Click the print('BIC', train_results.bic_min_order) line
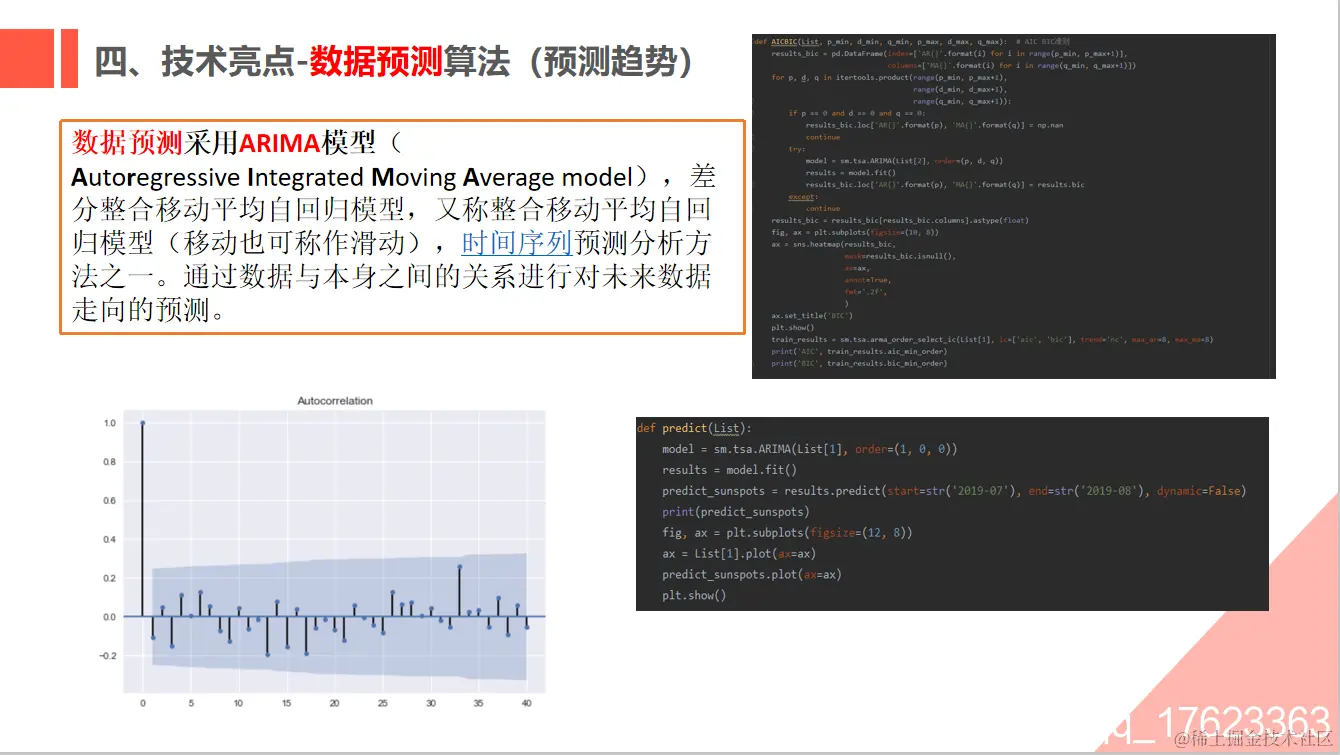Image resolution: width=1340 pixels, height=755 pixels. click(859, 363)
